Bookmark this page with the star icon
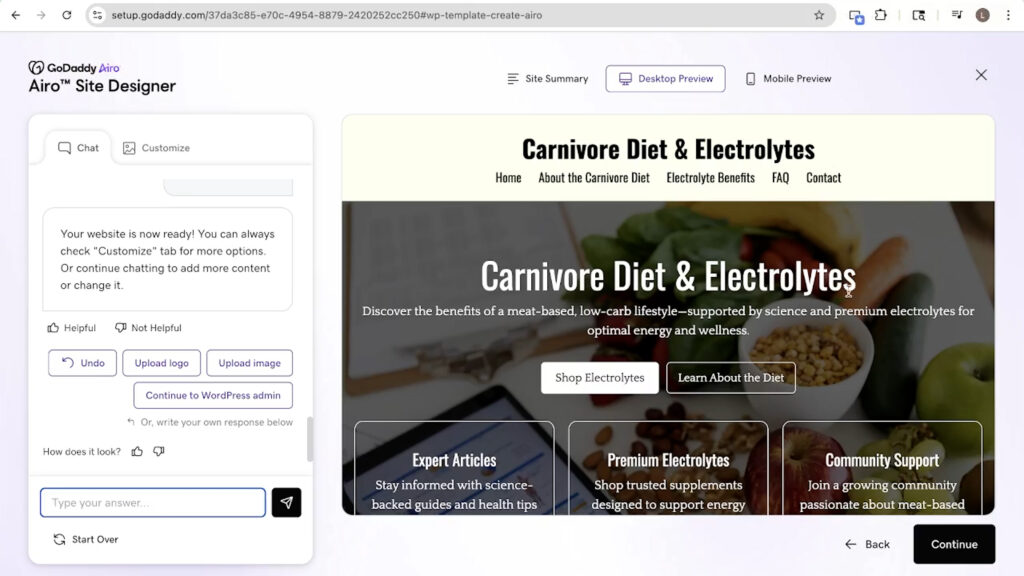 coord(819,15)
